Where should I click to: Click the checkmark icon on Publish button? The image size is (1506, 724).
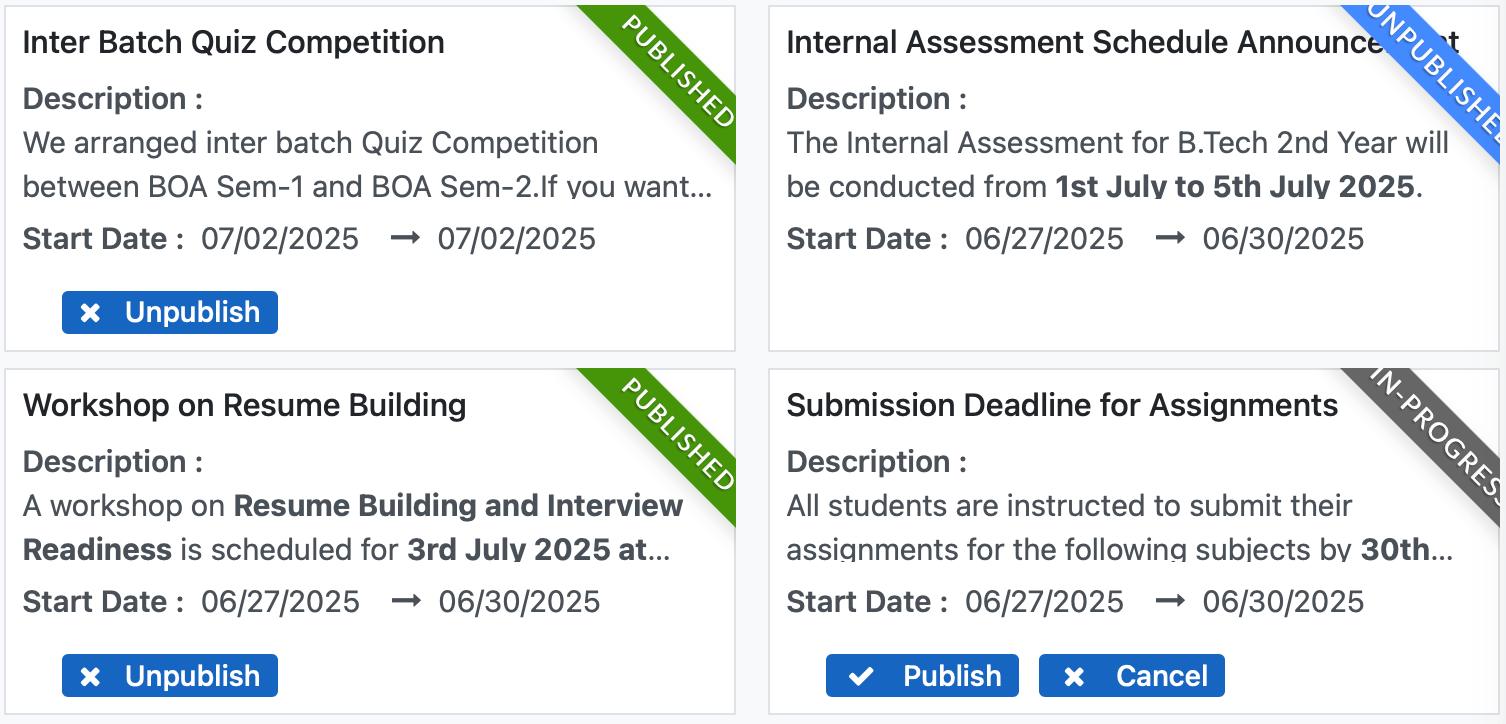(x=860, y=676)
